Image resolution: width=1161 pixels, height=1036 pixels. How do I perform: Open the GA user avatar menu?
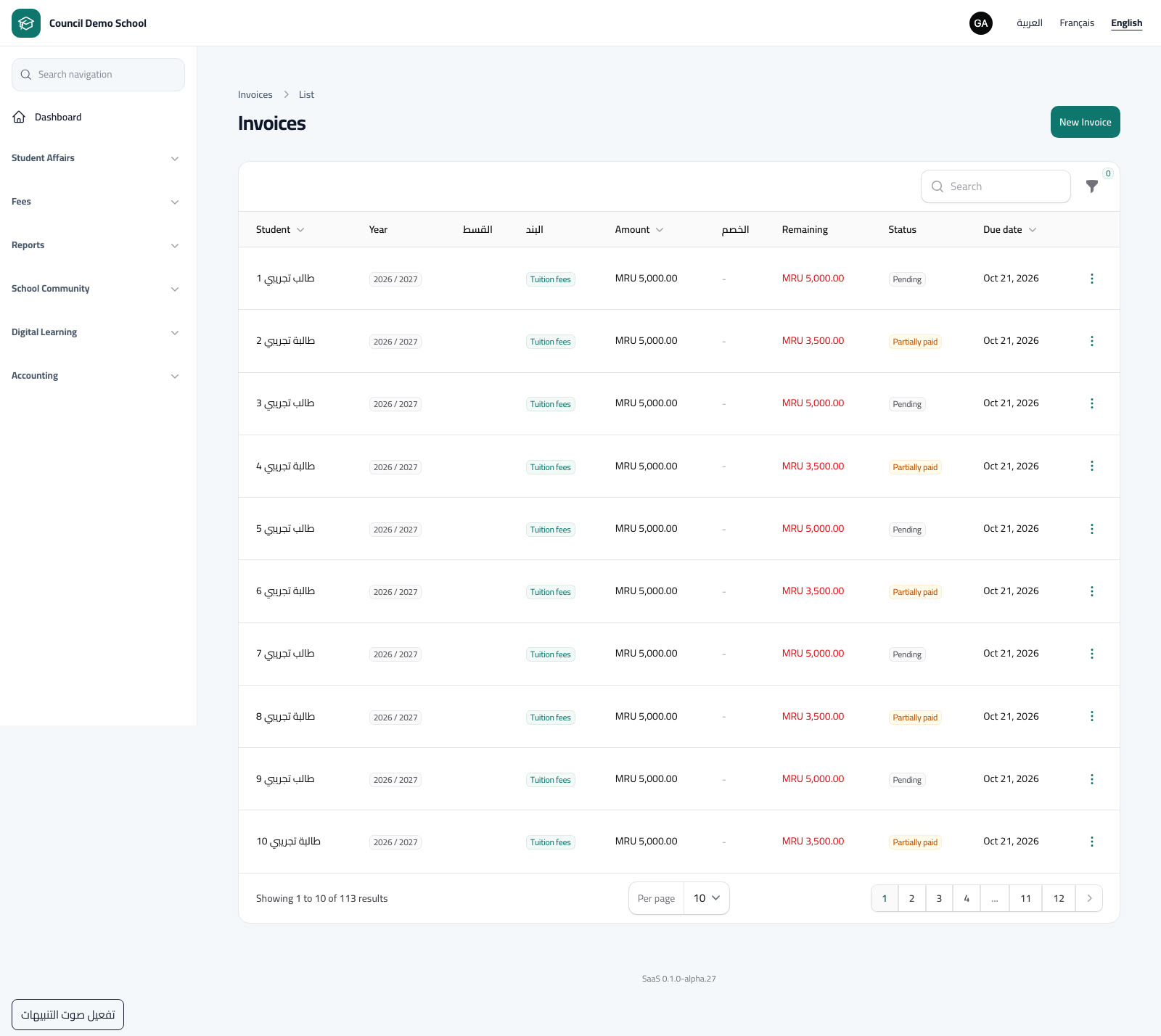[x=981, y=23]
